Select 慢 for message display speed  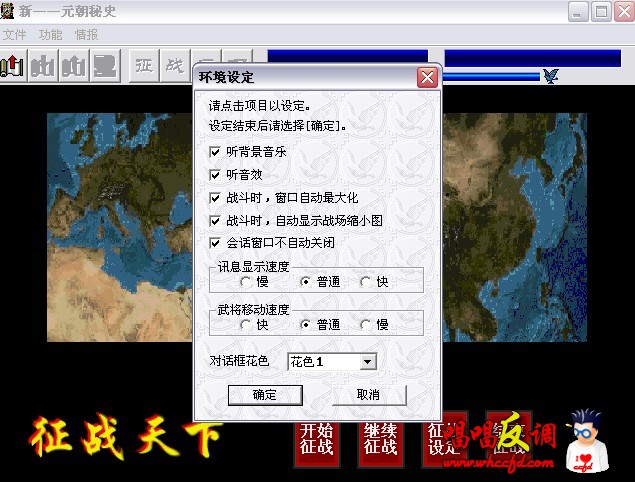coord(247,282)
